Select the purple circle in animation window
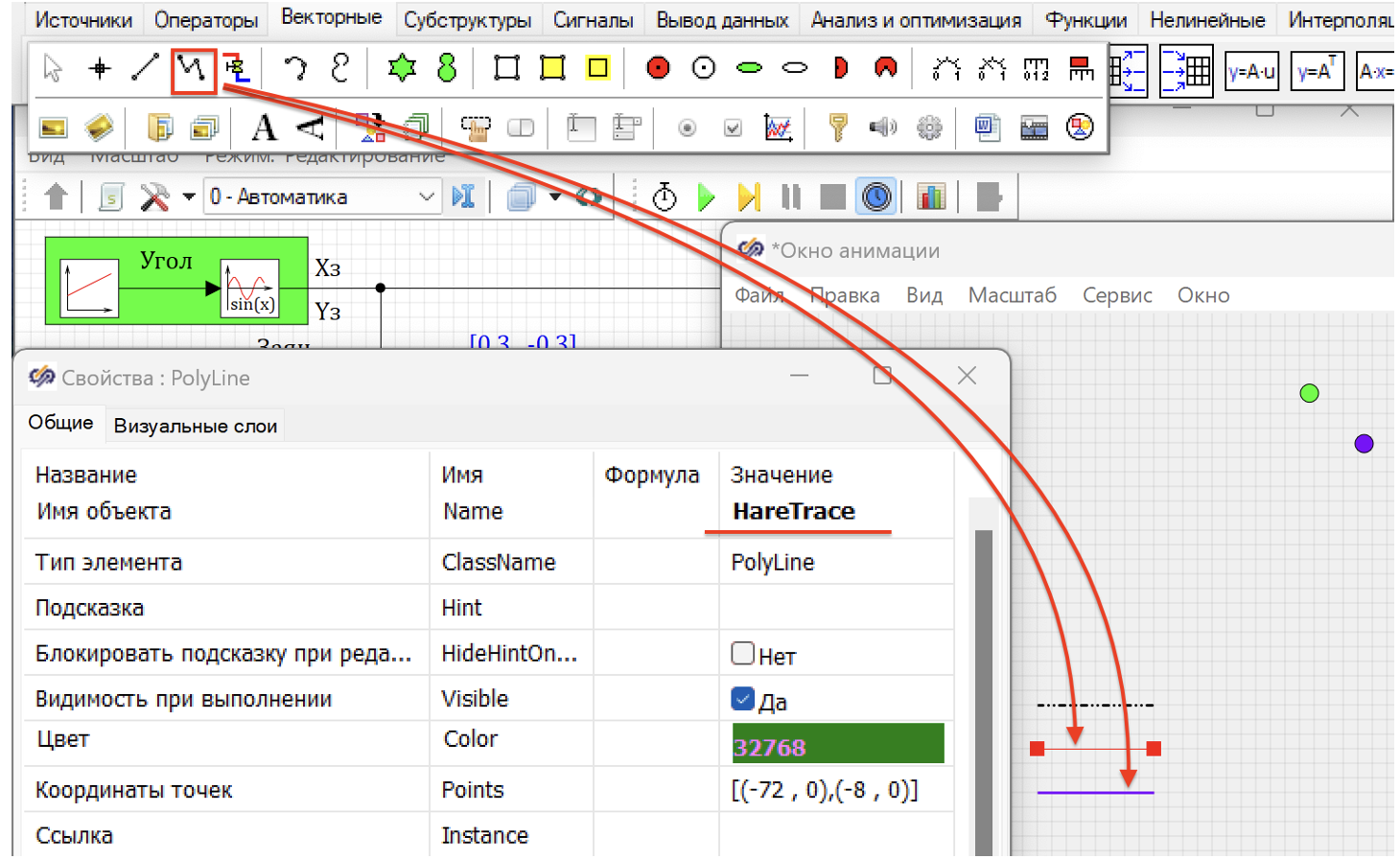 pyautogui.click(x=1364, y=444)
